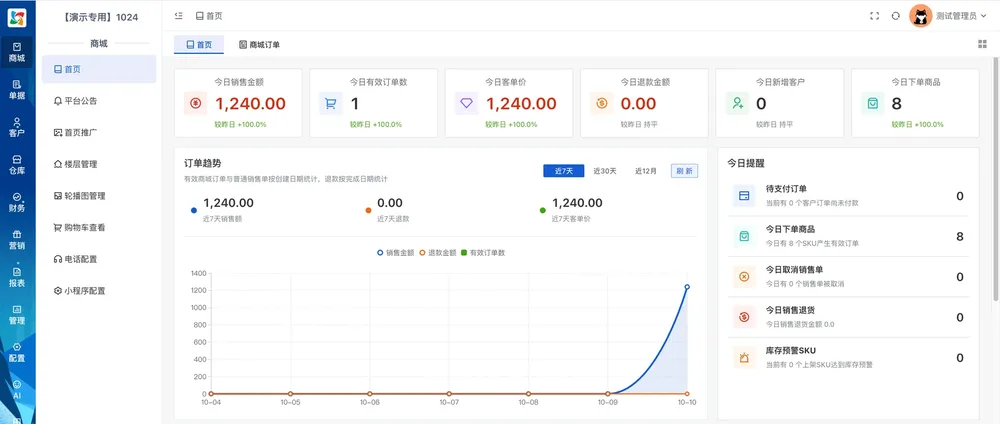Open 电话配置 in the sidebar menu
Image resolution: width=1000 pixels, height=424 pixels.
pyautogui.click(x=99, y=259)
